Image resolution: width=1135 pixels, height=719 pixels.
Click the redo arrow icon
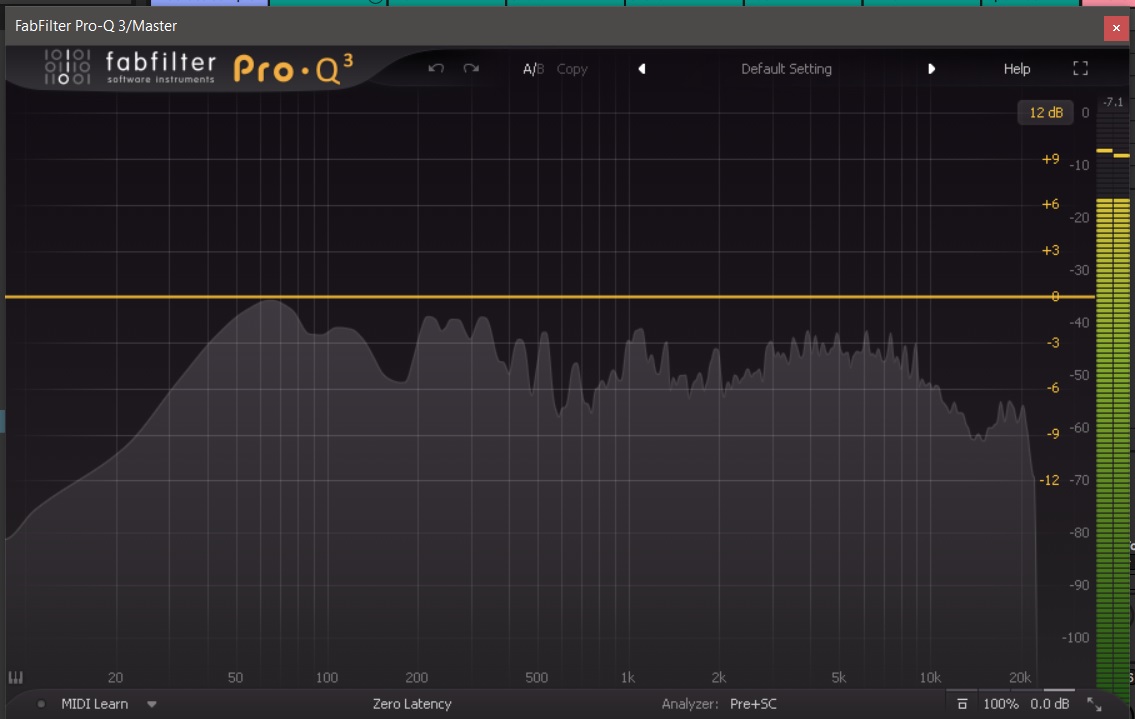[471, 69]
